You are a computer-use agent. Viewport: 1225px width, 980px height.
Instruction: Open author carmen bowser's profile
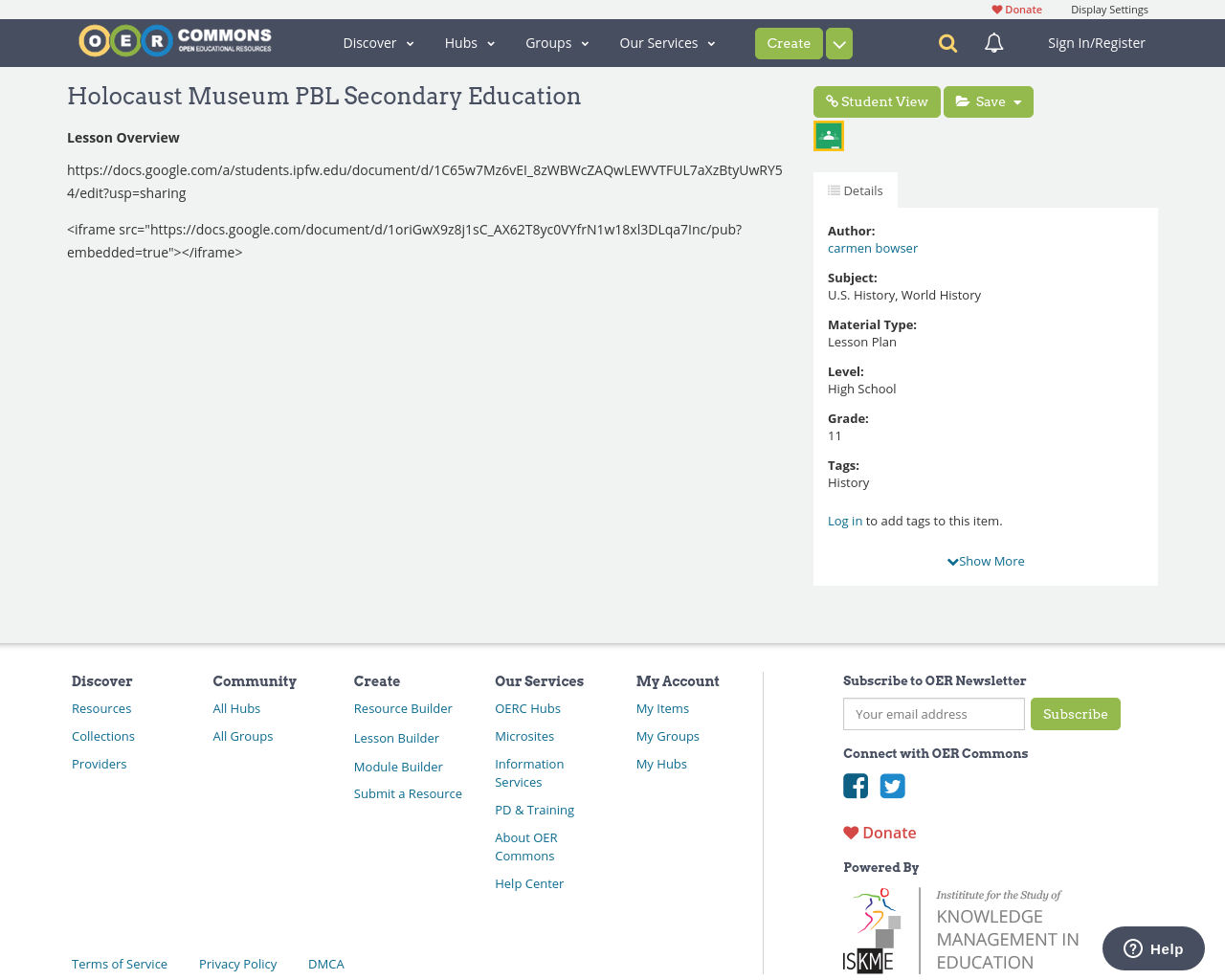872,246
